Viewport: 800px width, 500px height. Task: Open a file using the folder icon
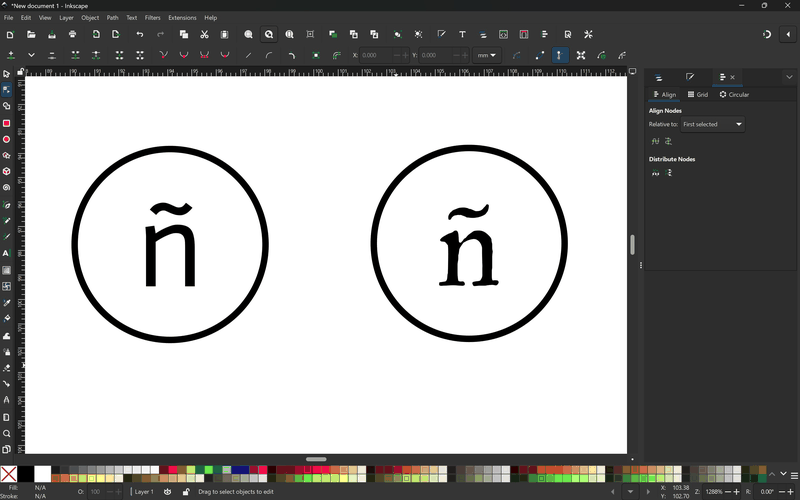[31, 34]
